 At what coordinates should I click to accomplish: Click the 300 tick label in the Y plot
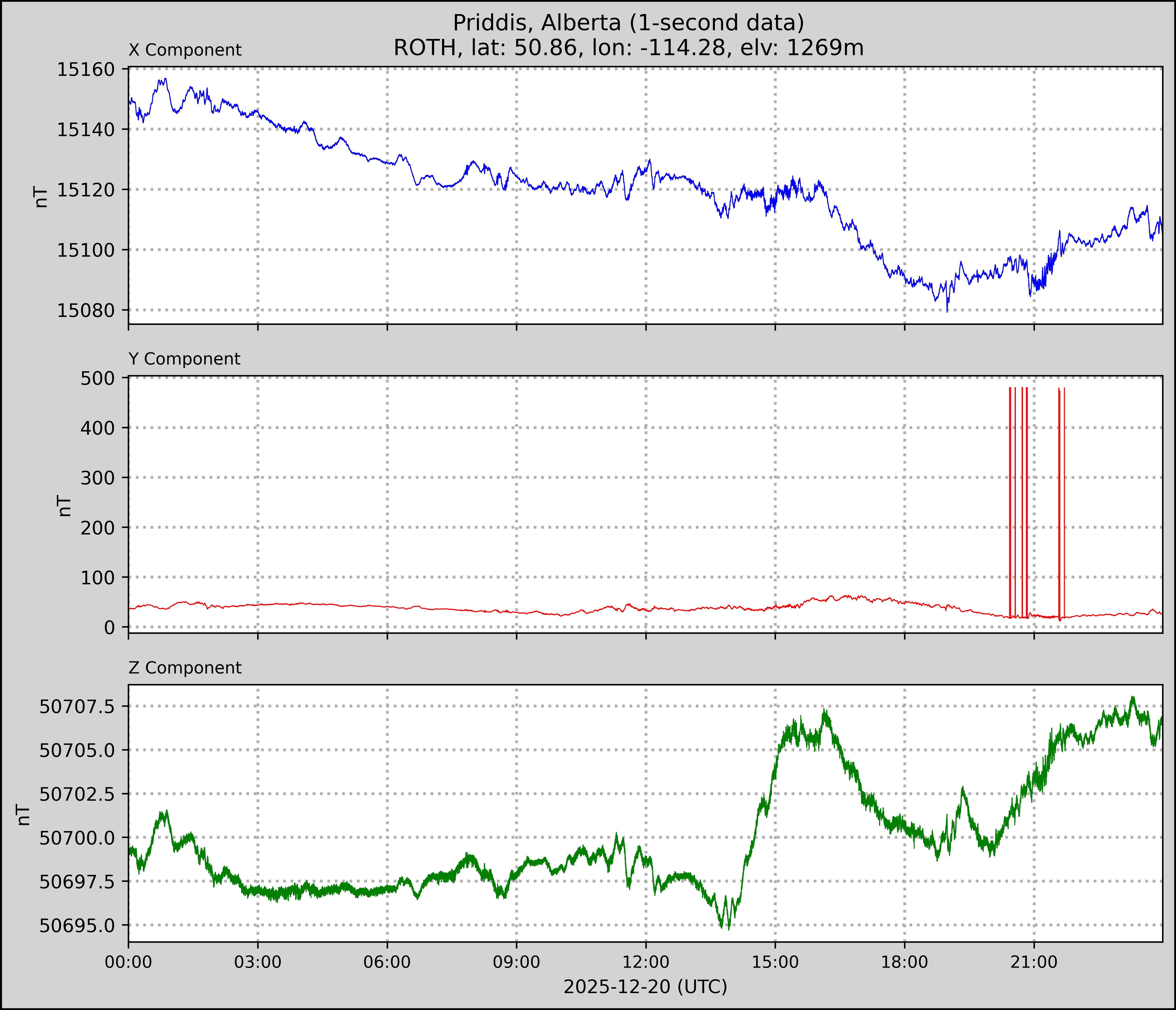(x=98, y=478)
